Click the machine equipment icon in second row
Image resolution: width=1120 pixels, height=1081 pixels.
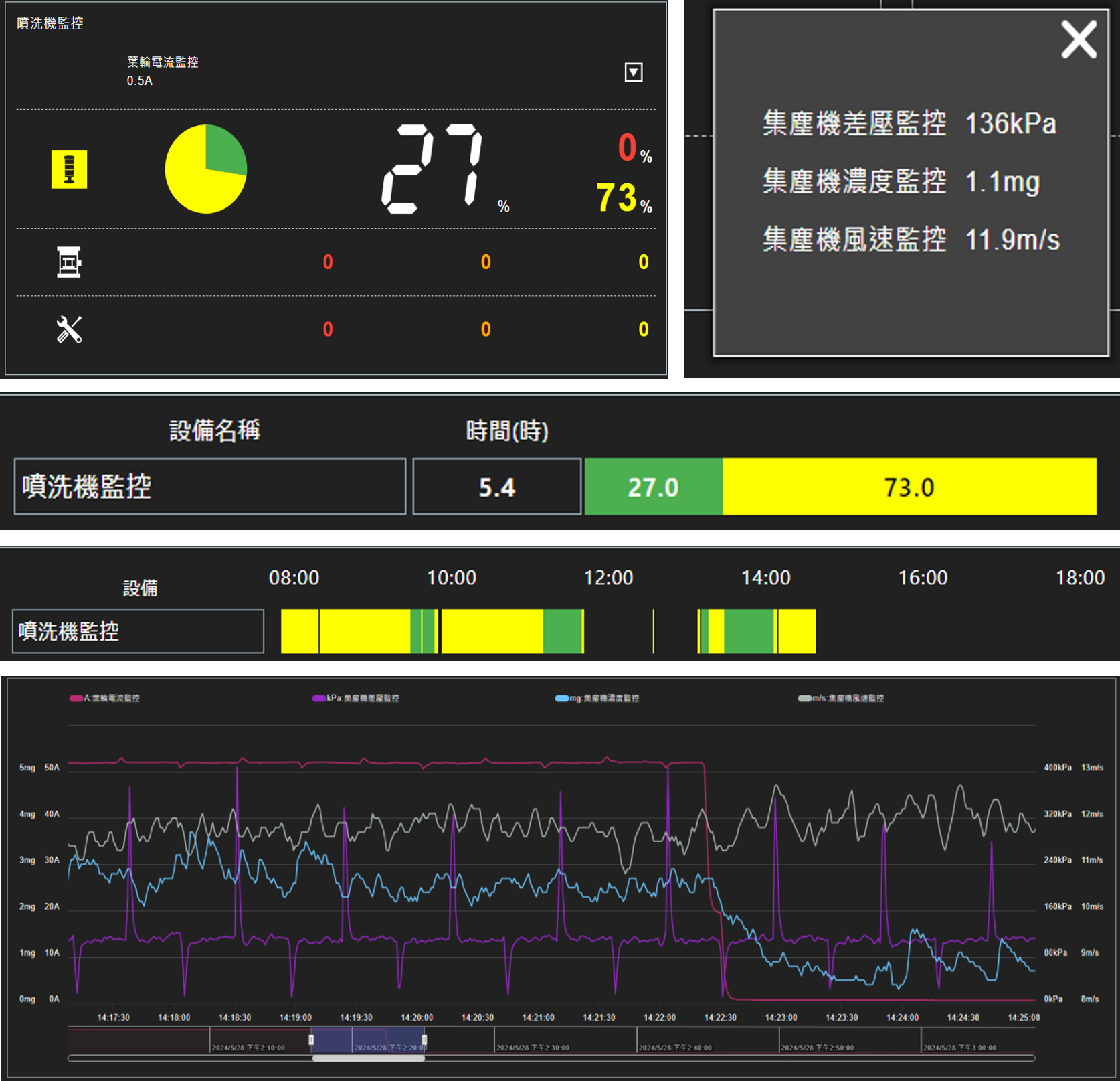point(68,262)
